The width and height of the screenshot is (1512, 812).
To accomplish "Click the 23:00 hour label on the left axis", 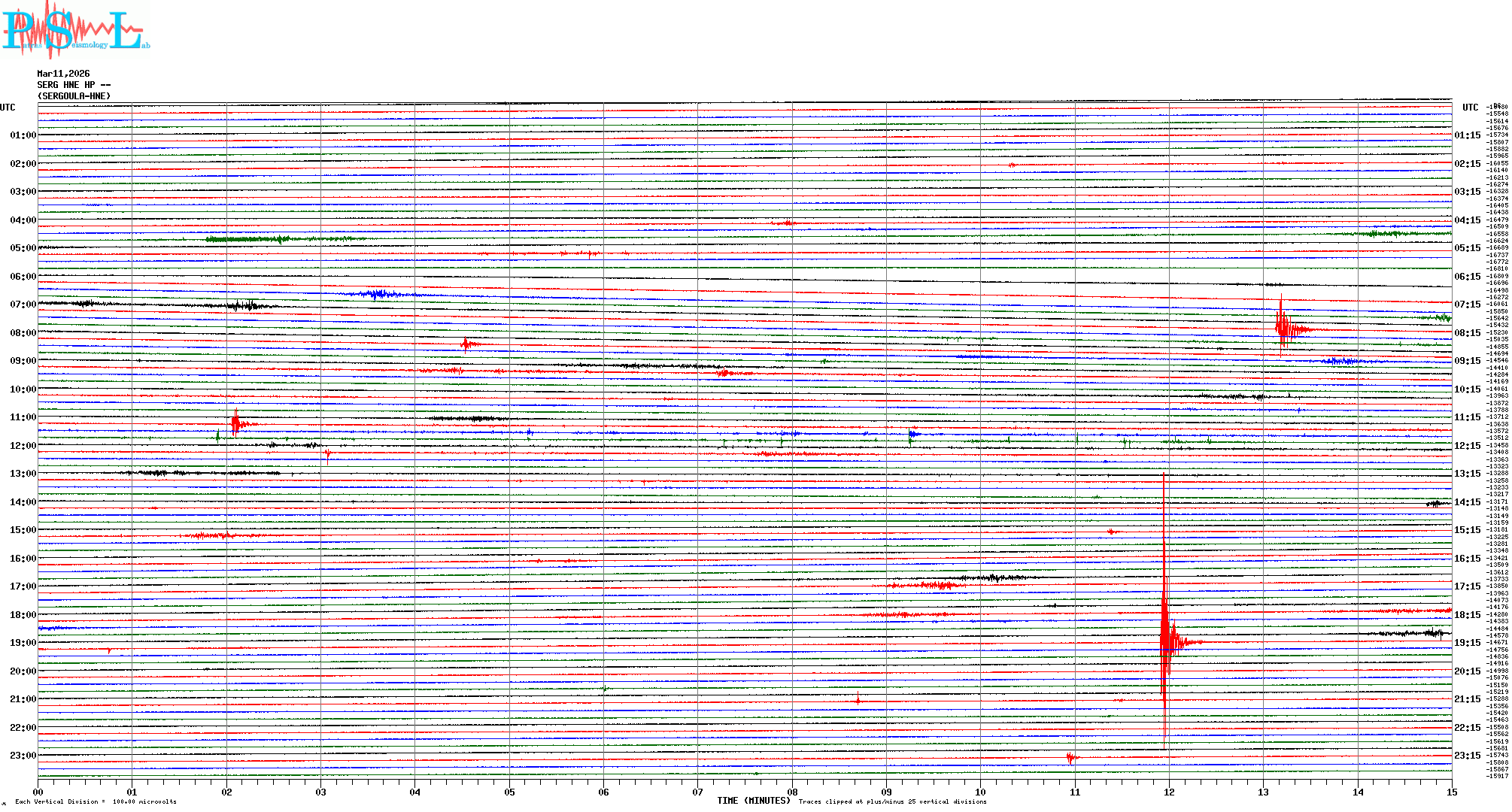I will pos(23,756).
